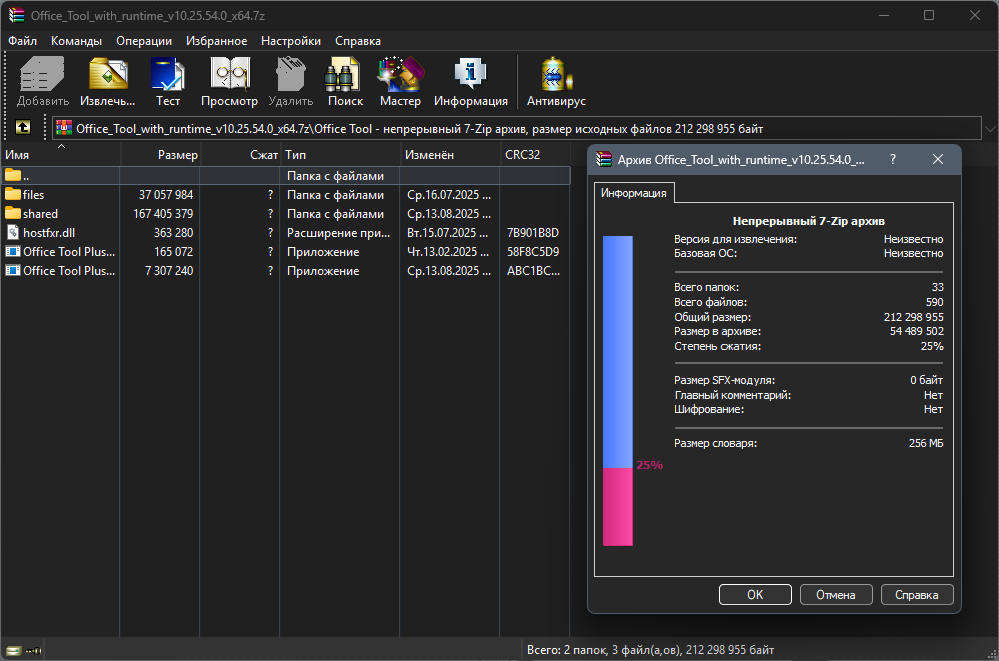Open the Операции menu
This screenshot has width=999, height=661.
[x=144, y=41]
